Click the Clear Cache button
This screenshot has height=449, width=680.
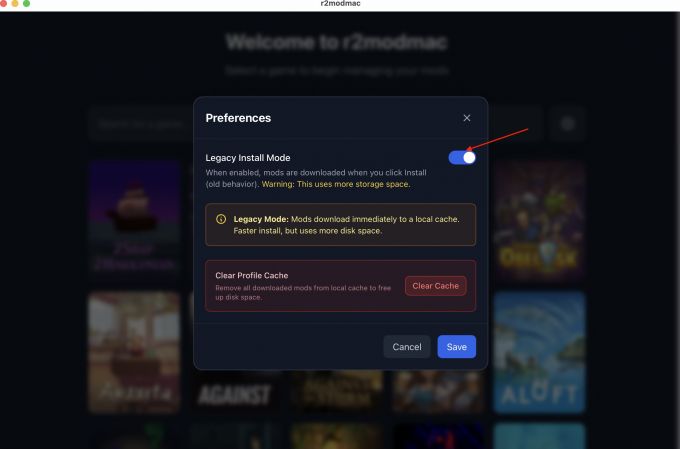pyautogui.click(x=435, y=286)
